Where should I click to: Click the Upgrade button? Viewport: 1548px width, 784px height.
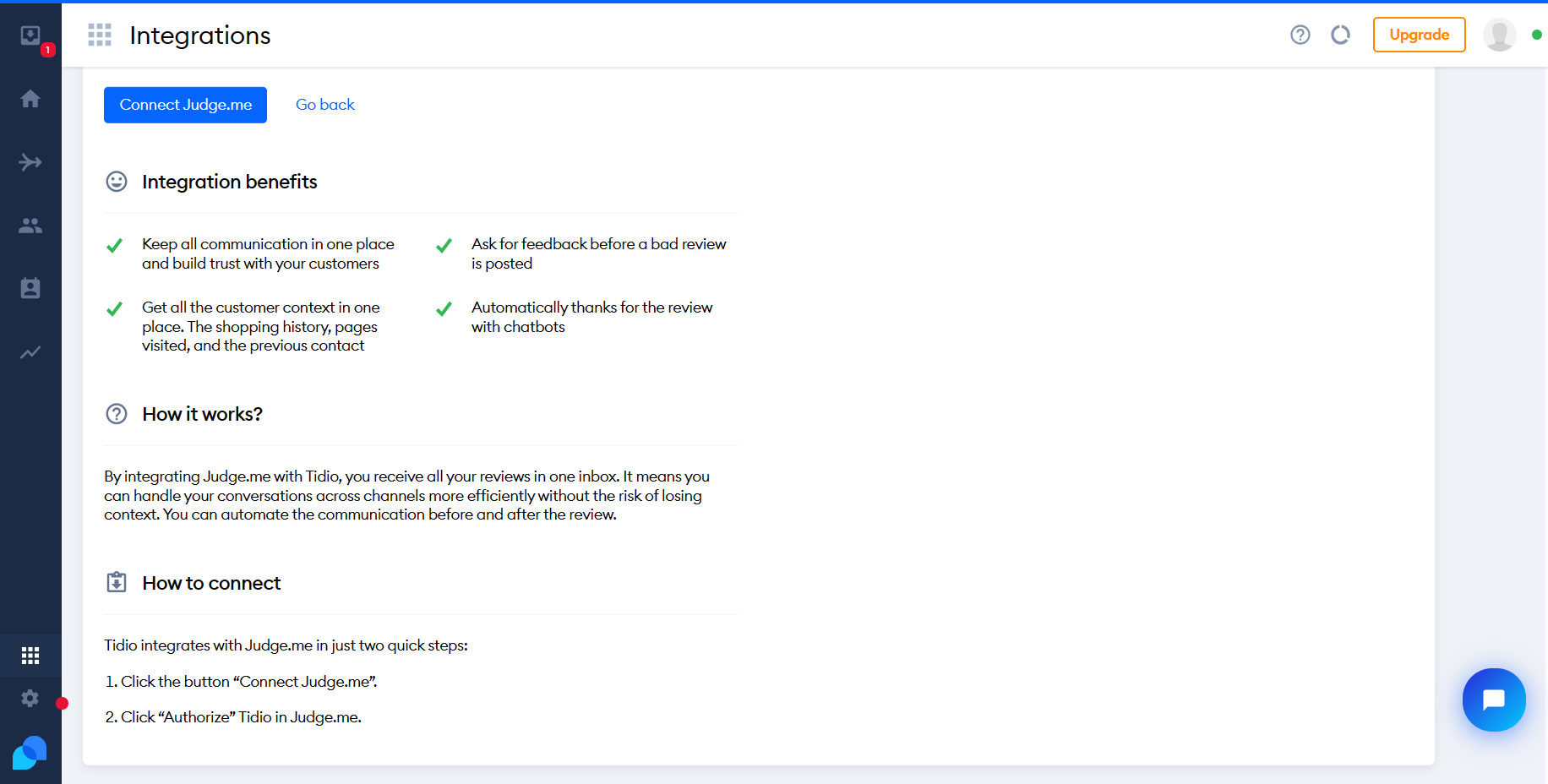click(1420, 35)
